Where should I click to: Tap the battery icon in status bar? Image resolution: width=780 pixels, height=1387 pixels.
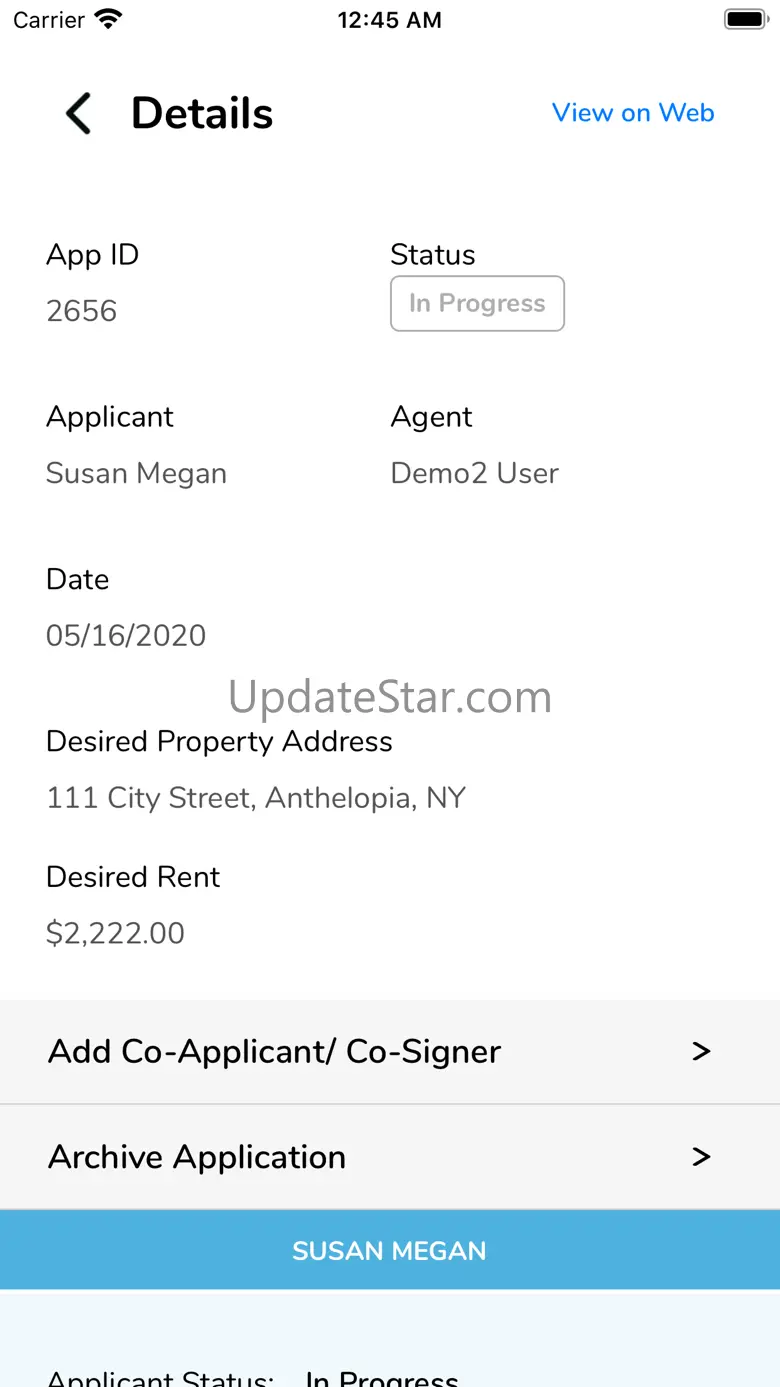[x=745, y=19]
